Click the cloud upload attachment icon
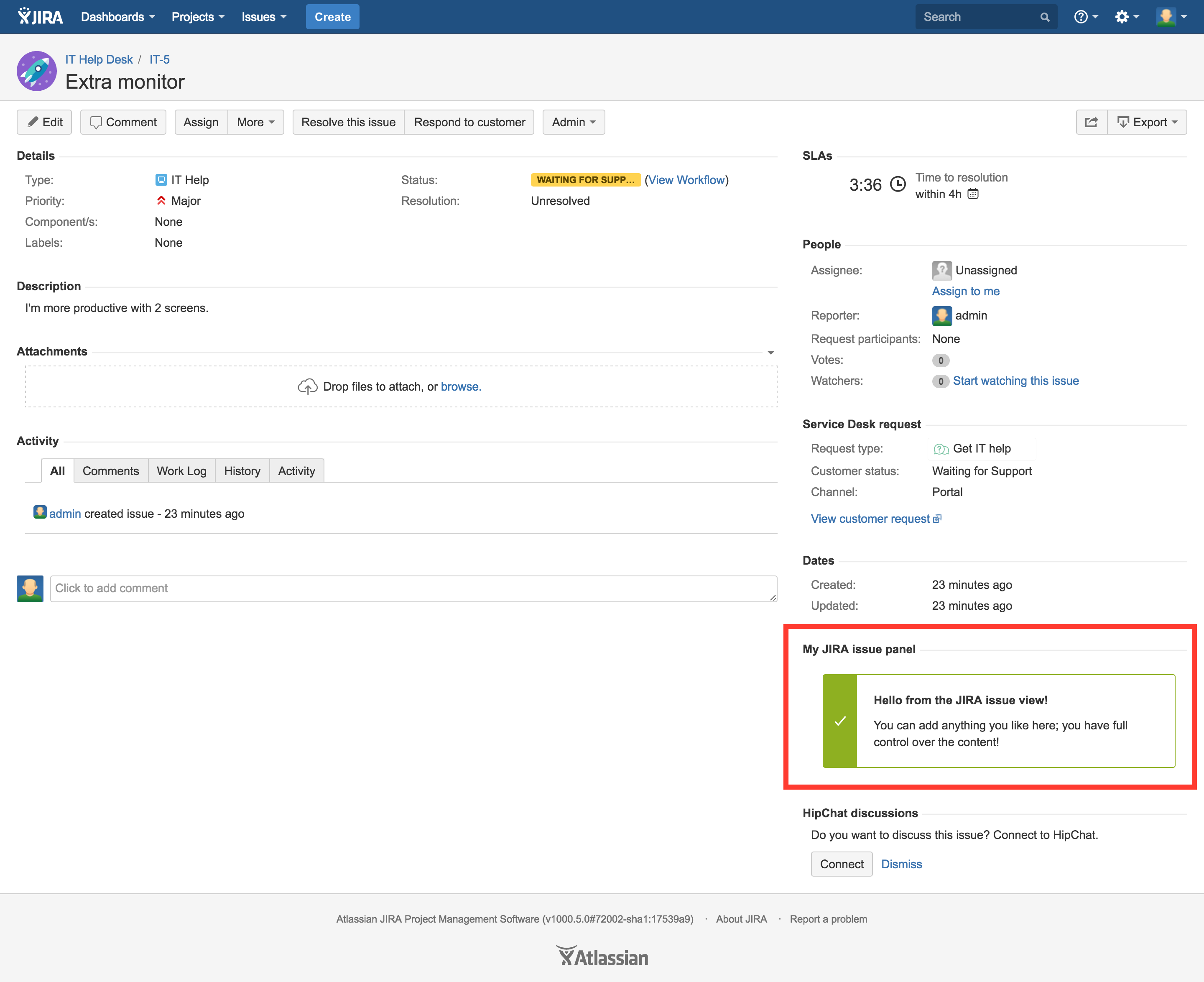 [x=307, y=386]
